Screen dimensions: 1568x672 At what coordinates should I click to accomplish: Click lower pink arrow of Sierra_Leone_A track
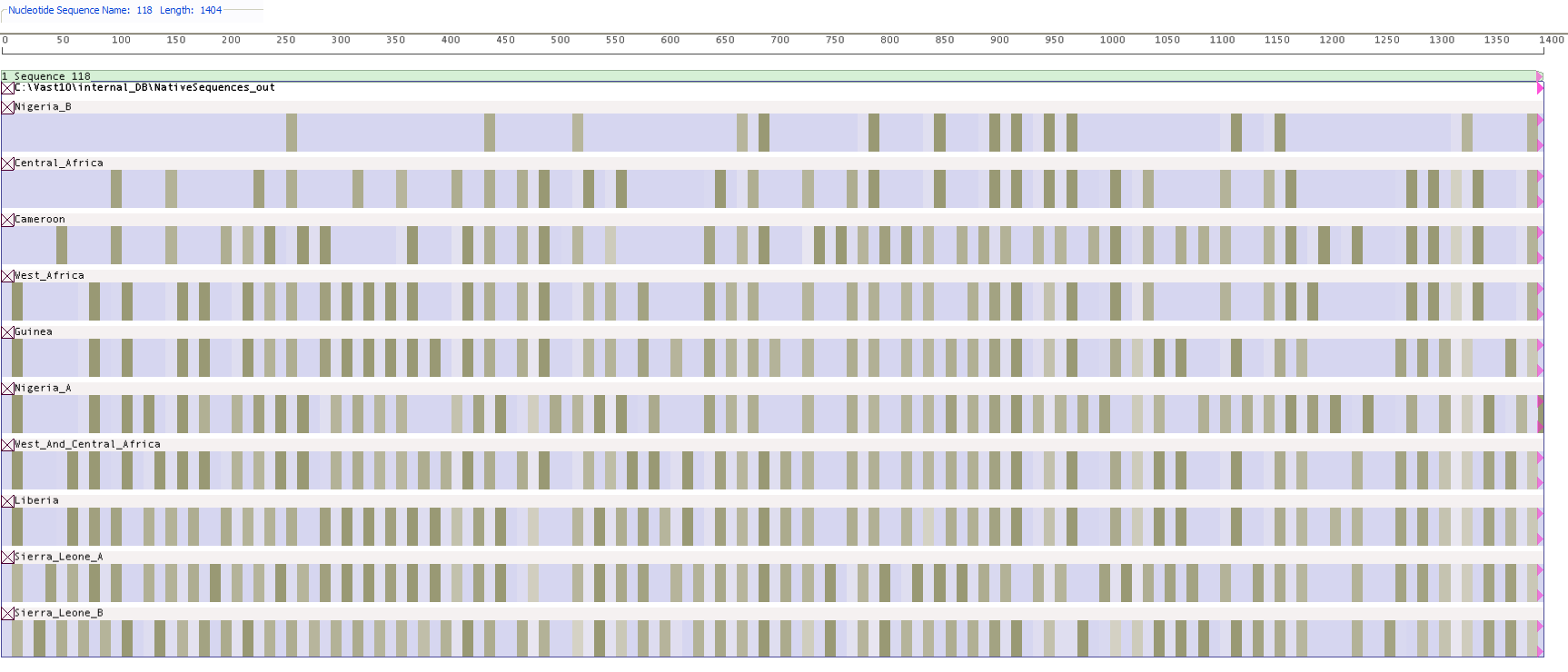[x=1540, y=596]
